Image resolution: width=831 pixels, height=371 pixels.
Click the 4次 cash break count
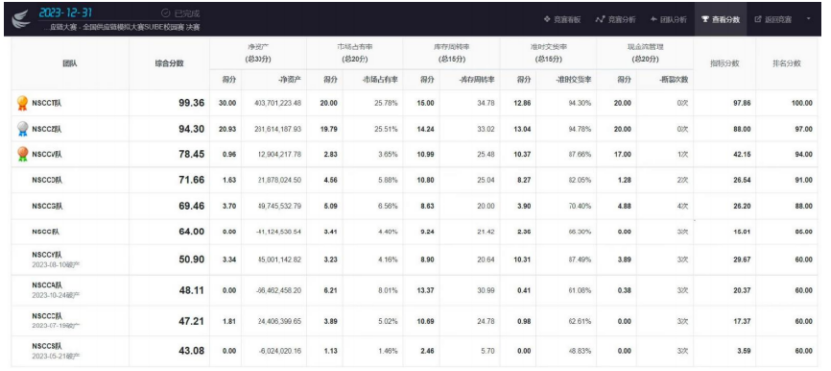(683, 206)
